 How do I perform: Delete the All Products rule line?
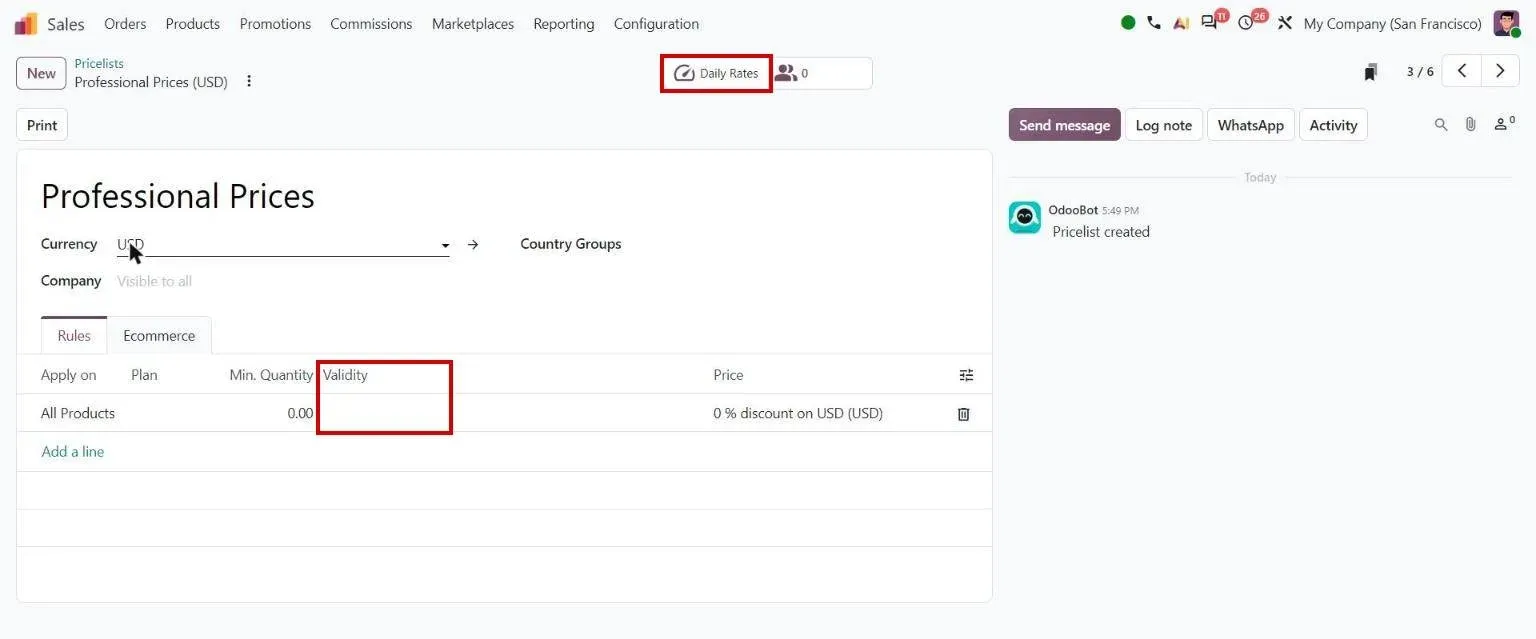point(964,413)
